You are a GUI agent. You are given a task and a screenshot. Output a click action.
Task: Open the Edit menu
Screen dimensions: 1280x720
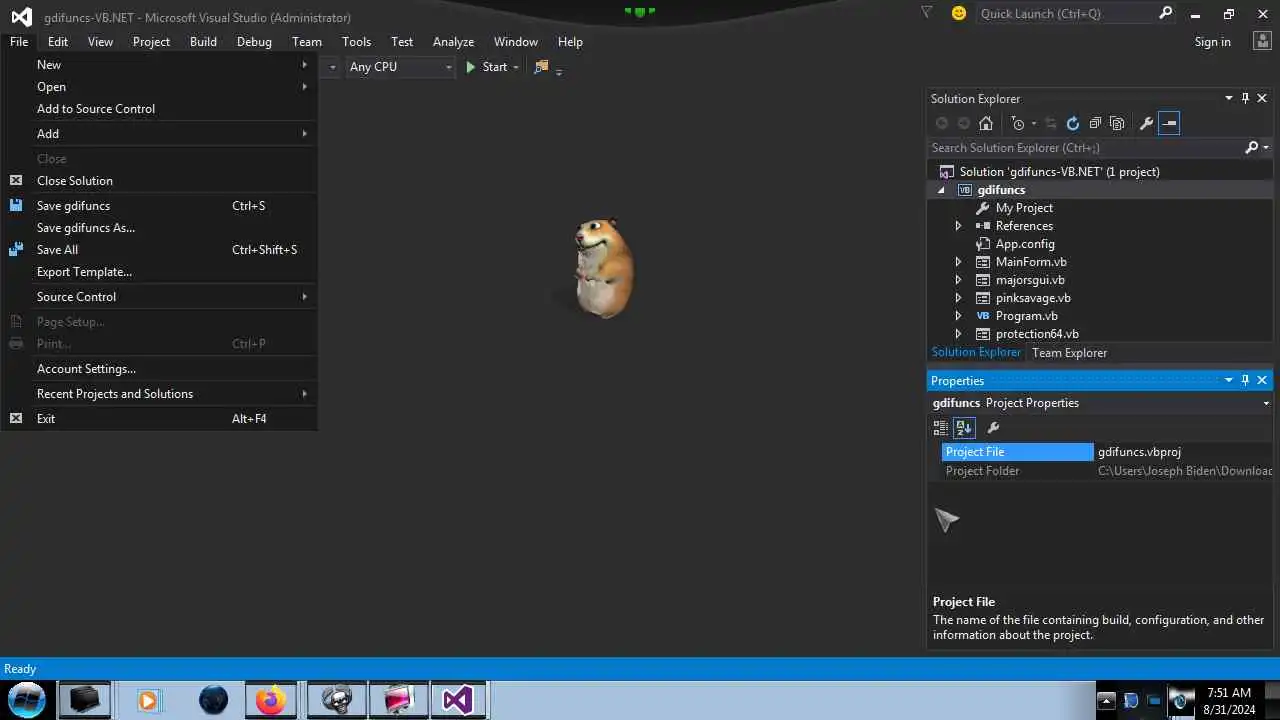coord(58,41)
